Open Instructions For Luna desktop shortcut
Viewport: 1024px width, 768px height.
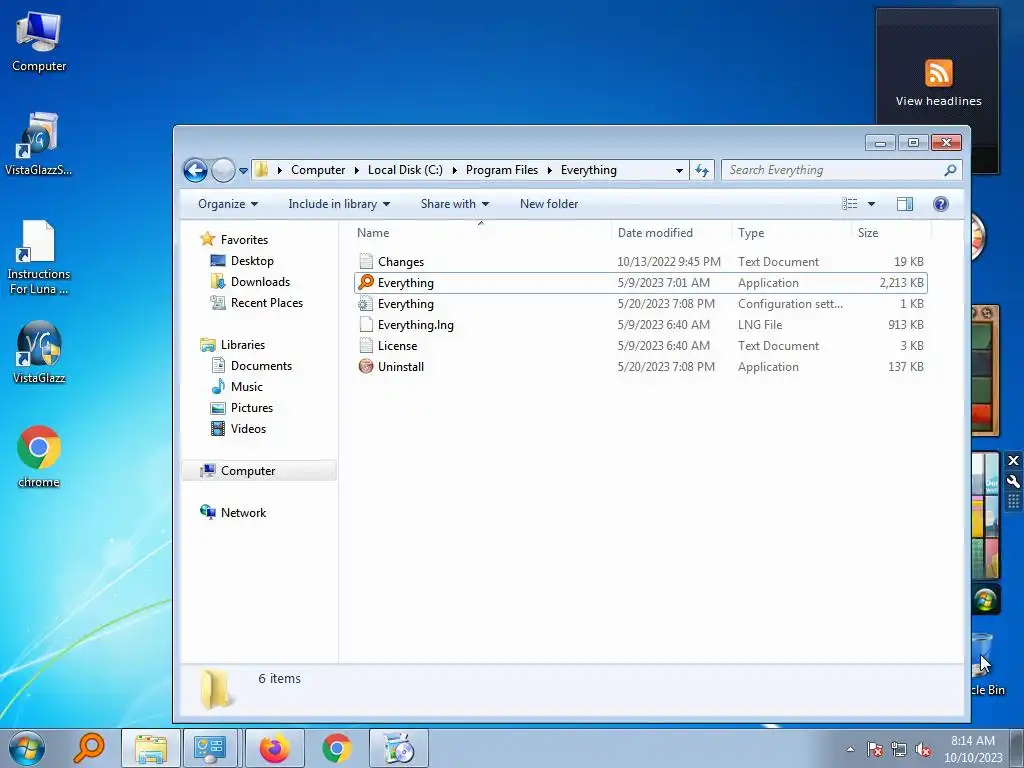point(39,257)
